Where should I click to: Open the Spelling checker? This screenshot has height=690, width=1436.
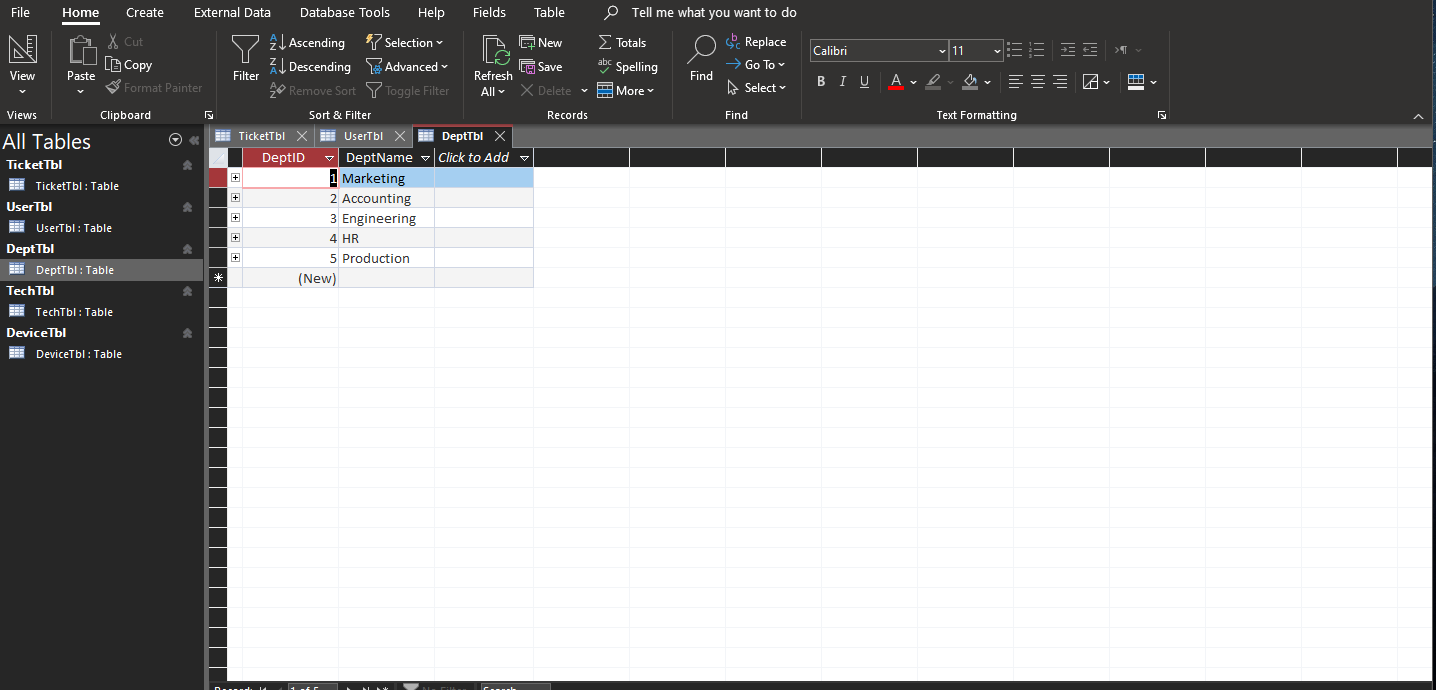(628, 66)
